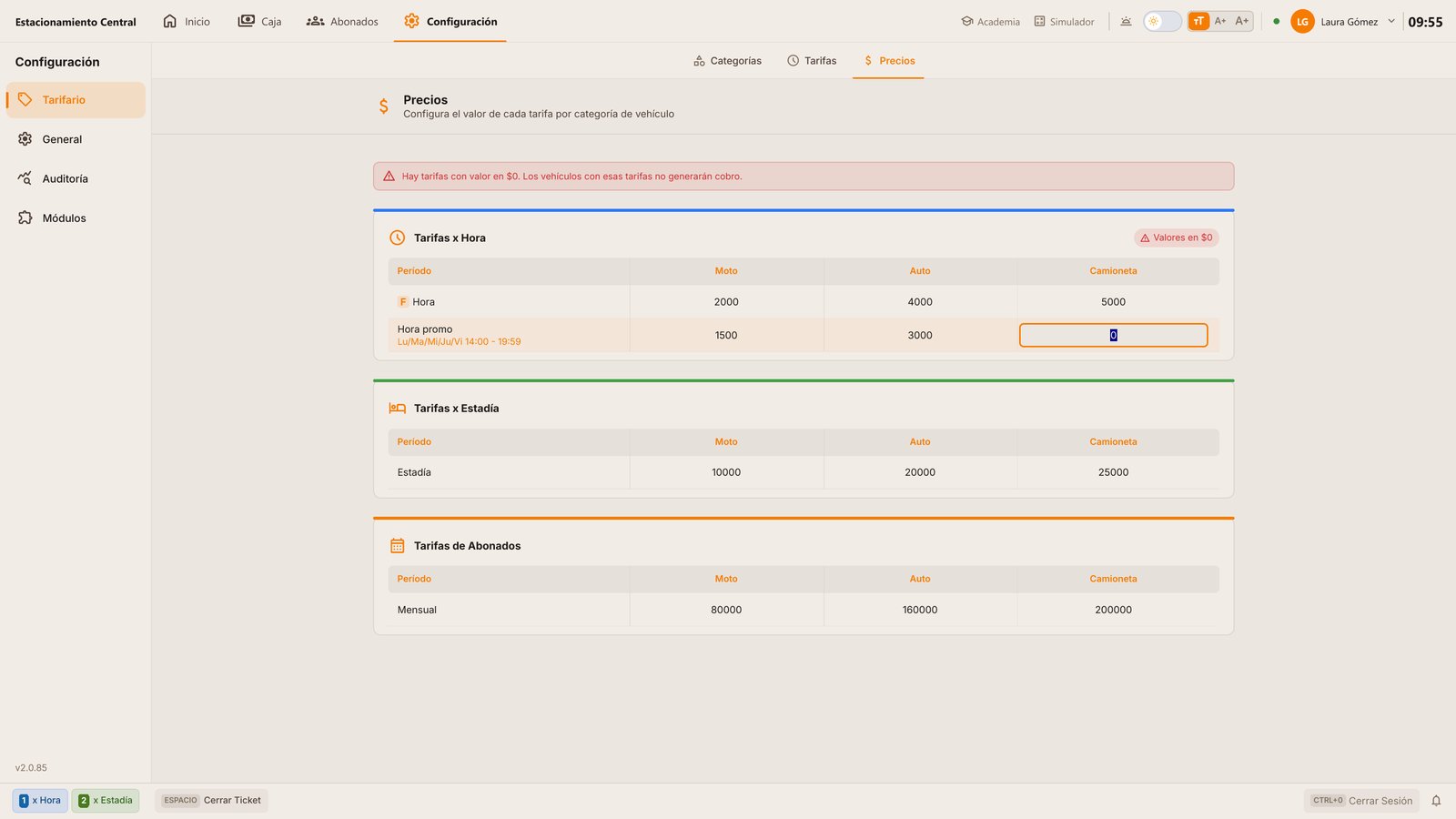Screen dimensions: 1456x819
Task: Go to Abonados in top navigation
Action: coord(342,21)
